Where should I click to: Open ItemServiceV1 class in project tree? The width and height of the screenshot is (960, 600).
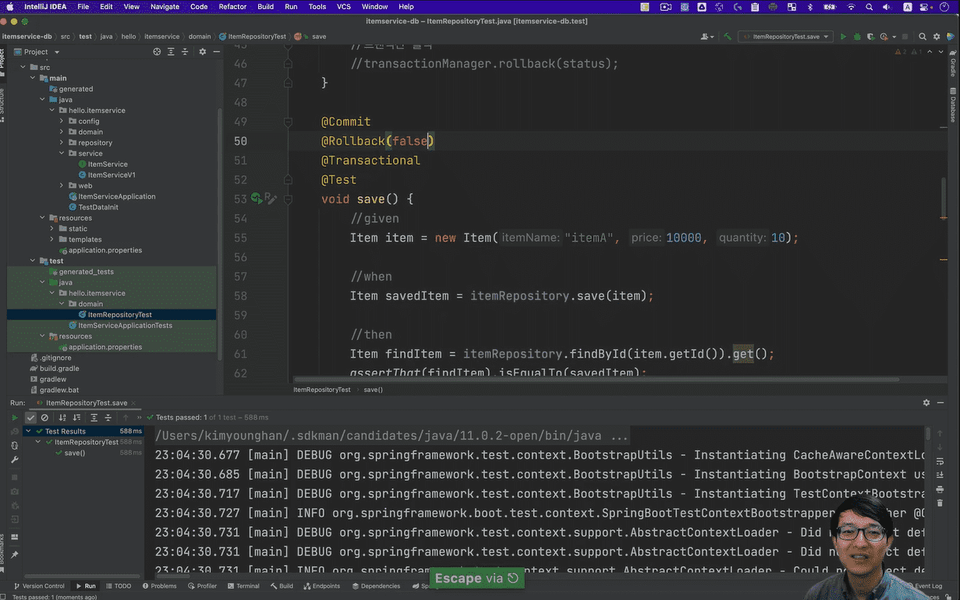pos(111,175)
